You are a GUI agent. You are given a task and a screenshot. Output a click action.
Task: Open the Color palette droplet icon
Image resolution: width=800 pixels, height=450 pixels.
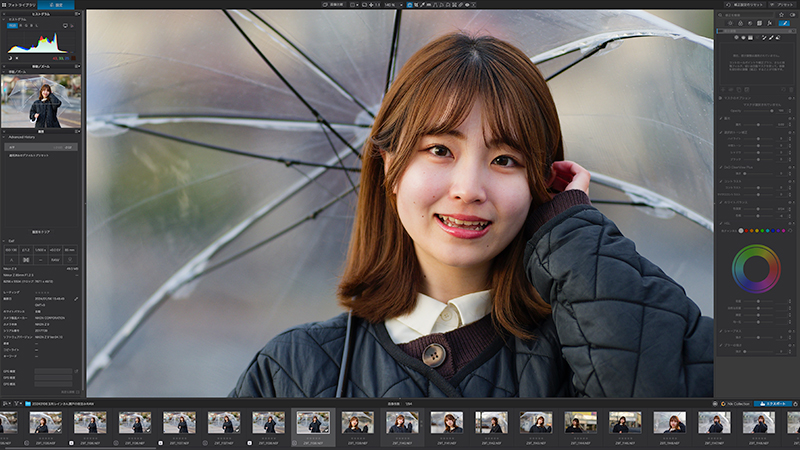tap(740, 23)
